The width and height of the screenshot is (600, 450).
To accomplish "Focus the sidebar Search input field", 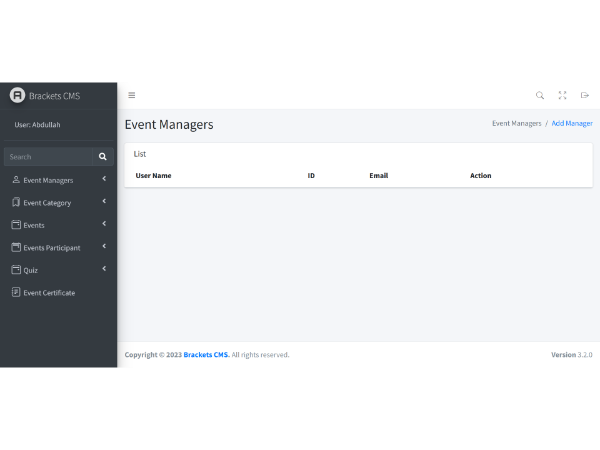I will (48, 157).
